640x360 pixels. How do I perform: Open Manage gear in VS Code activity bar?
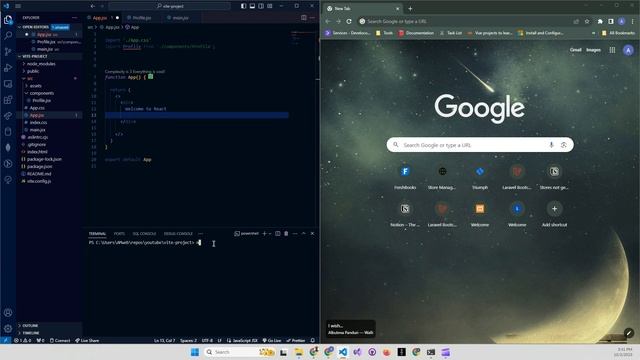coord(8,329)
